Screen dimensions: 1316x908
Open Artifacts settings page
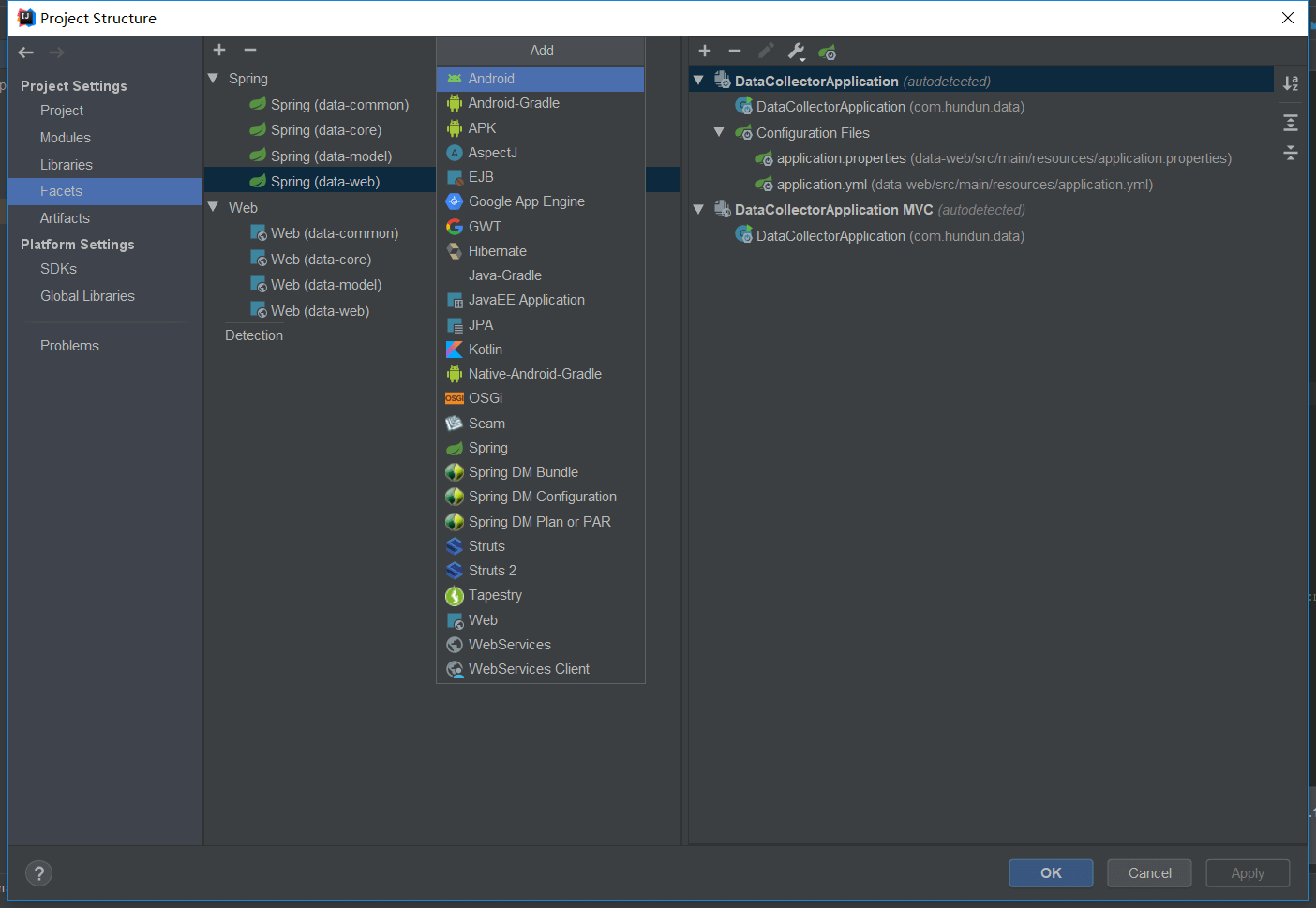65,218
